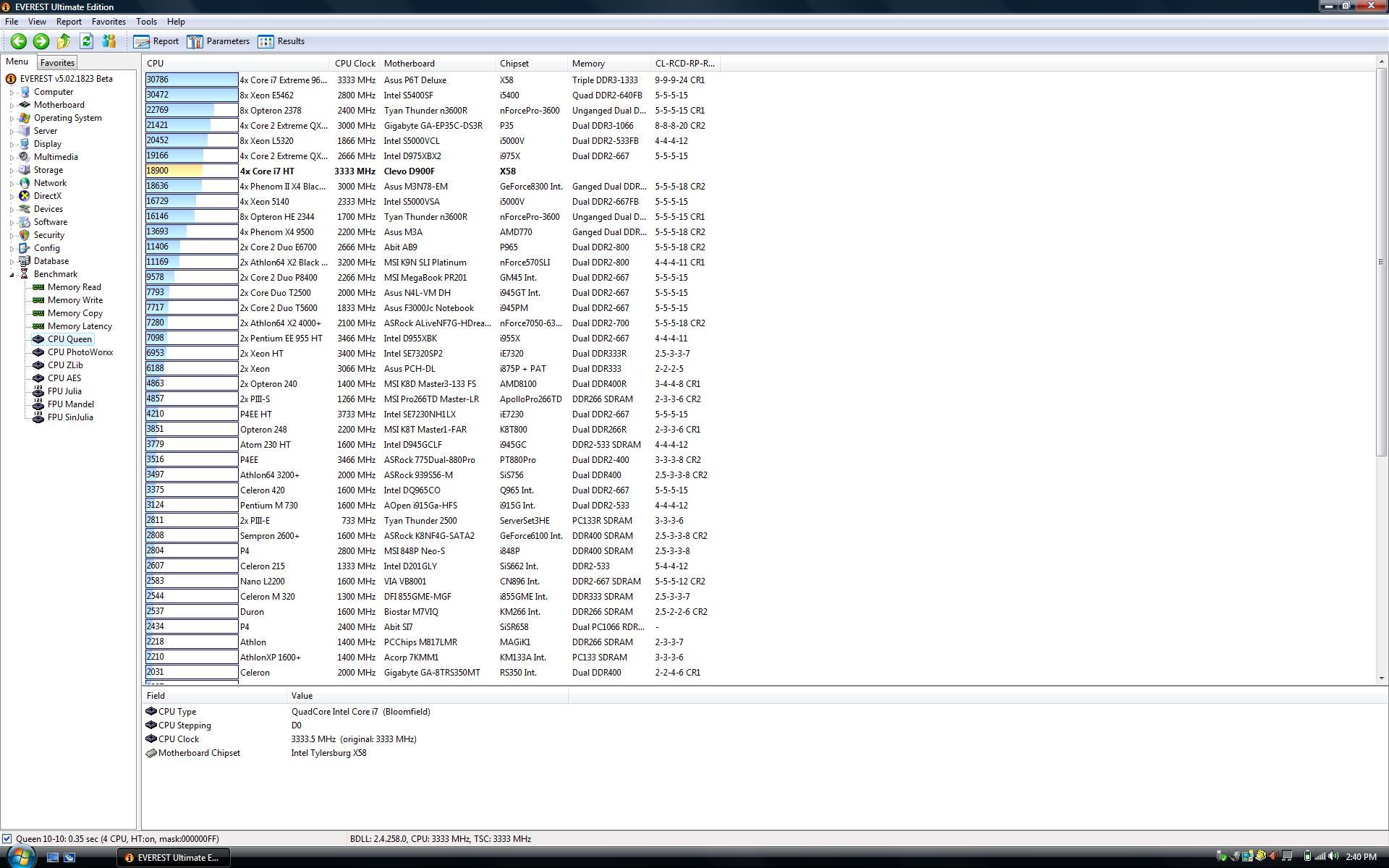Viewport: 1389px width, 868px height.
Task: Open the Windows Start button
Action: coord(21,857)
